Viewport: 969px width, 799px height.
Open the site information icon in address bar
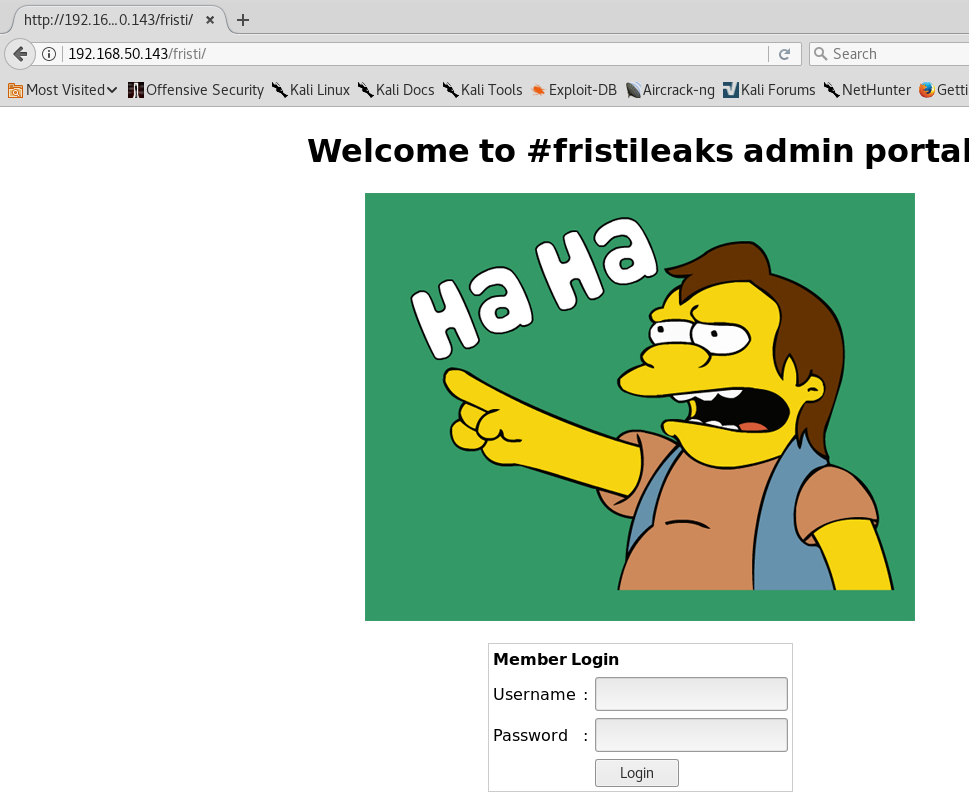click(49, 54)
